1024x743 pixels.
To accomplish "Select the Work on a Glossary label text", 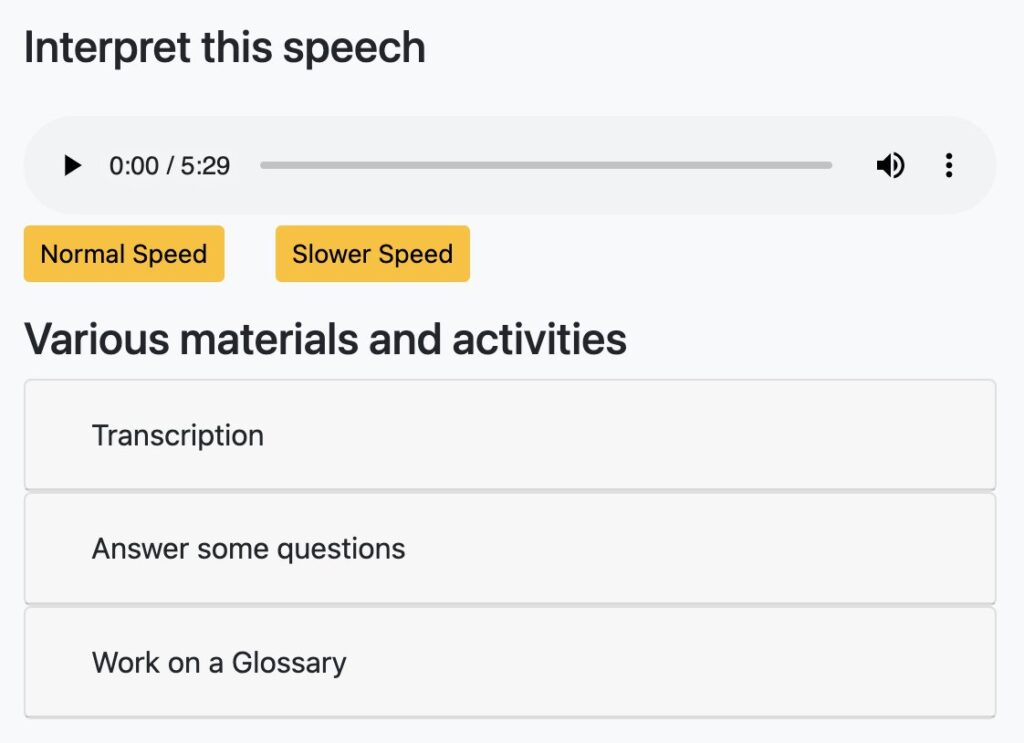I will (219, 663).
